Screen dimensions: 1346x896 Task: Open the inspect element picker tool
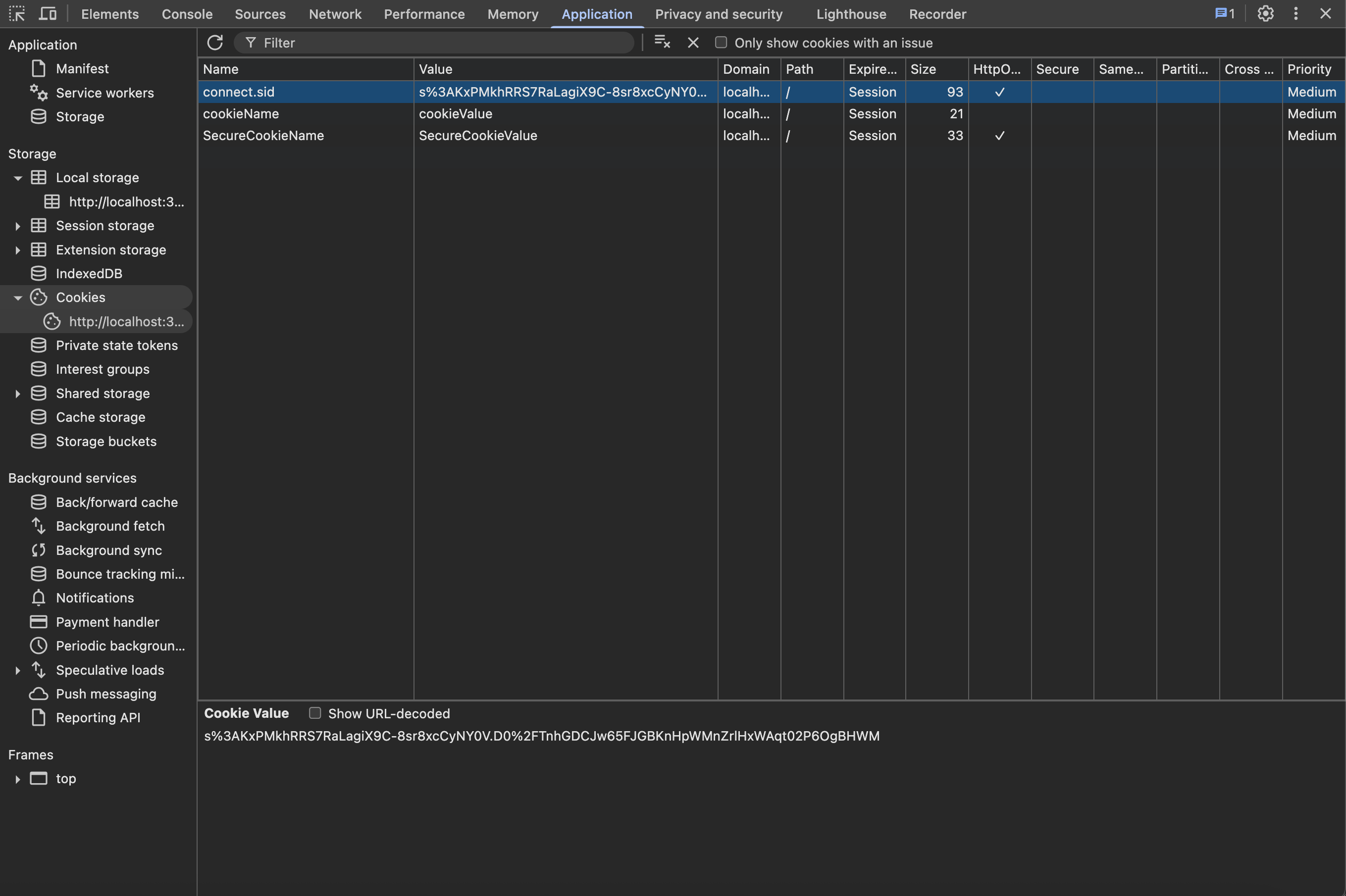[16, 14]
